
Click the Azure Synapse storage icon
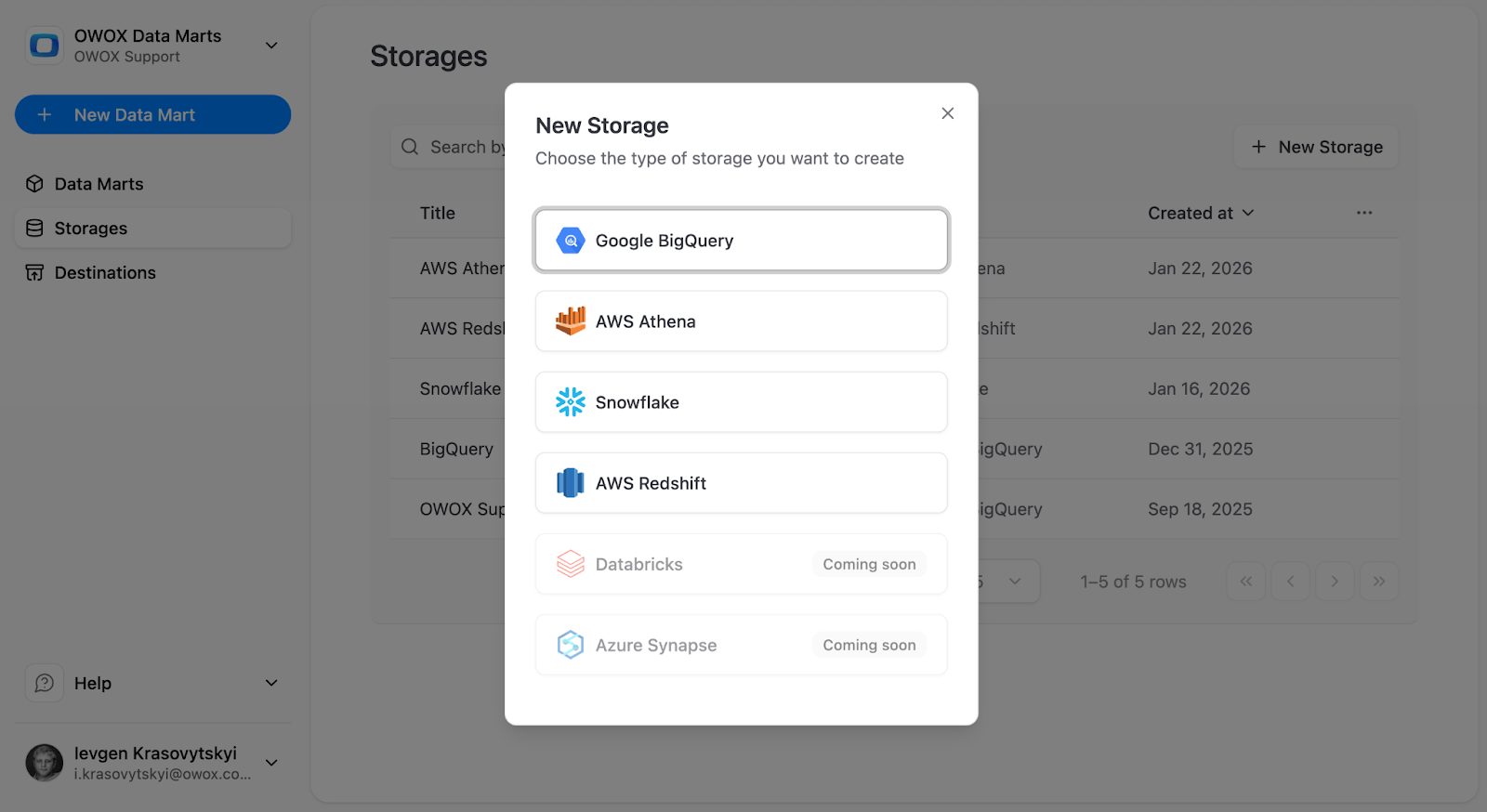(569, 644)
